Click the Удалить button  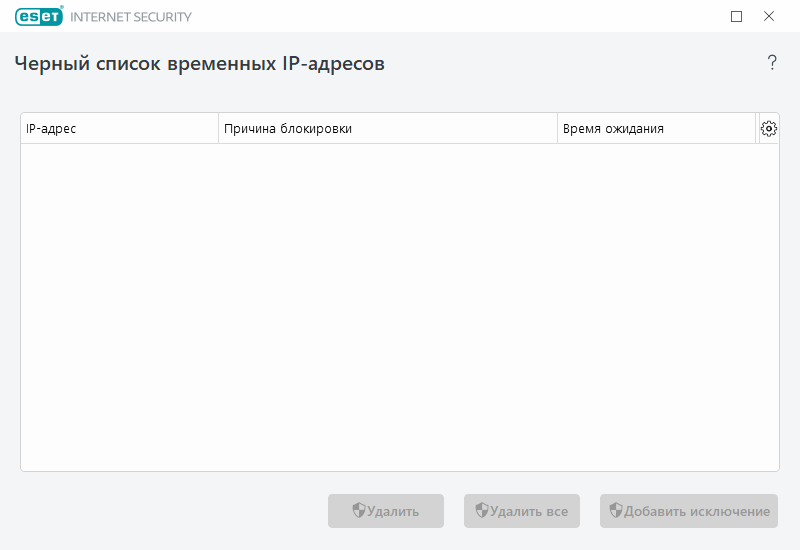click(386, 511)
